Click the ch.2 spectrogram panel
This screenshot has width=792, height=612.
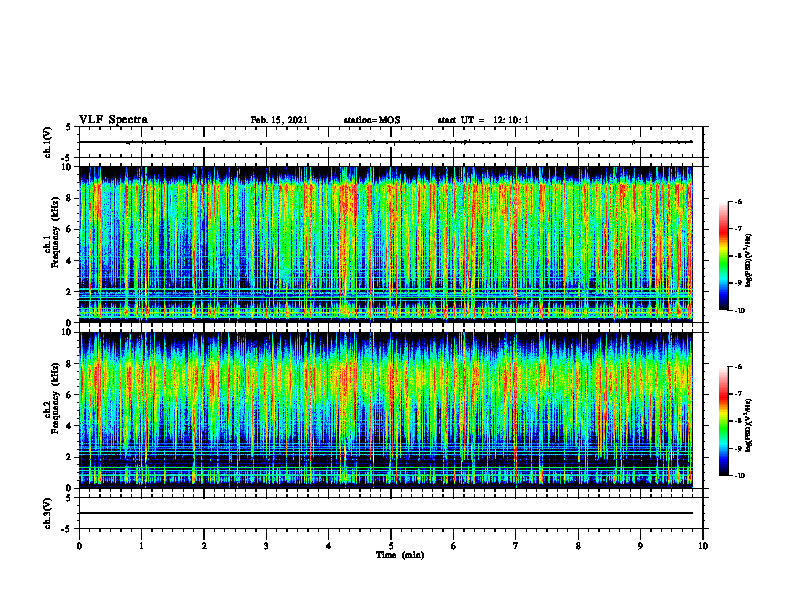point(385,410)
